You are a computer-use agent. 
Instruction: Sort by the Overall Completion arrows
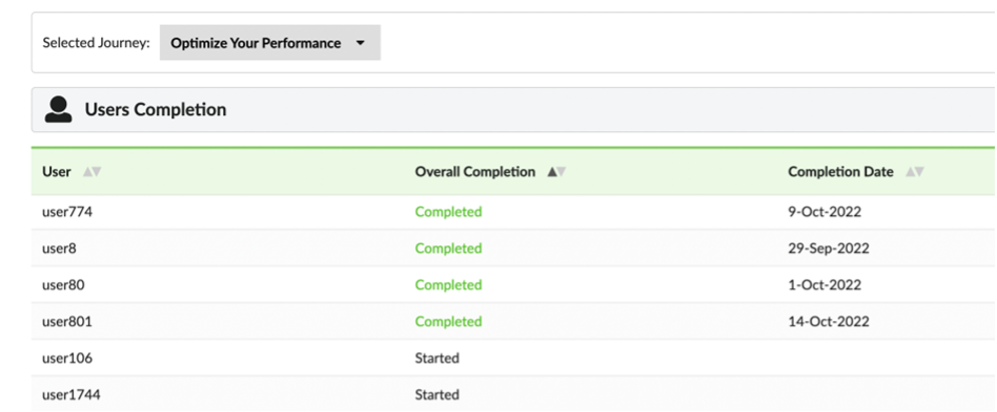[556, 172]
